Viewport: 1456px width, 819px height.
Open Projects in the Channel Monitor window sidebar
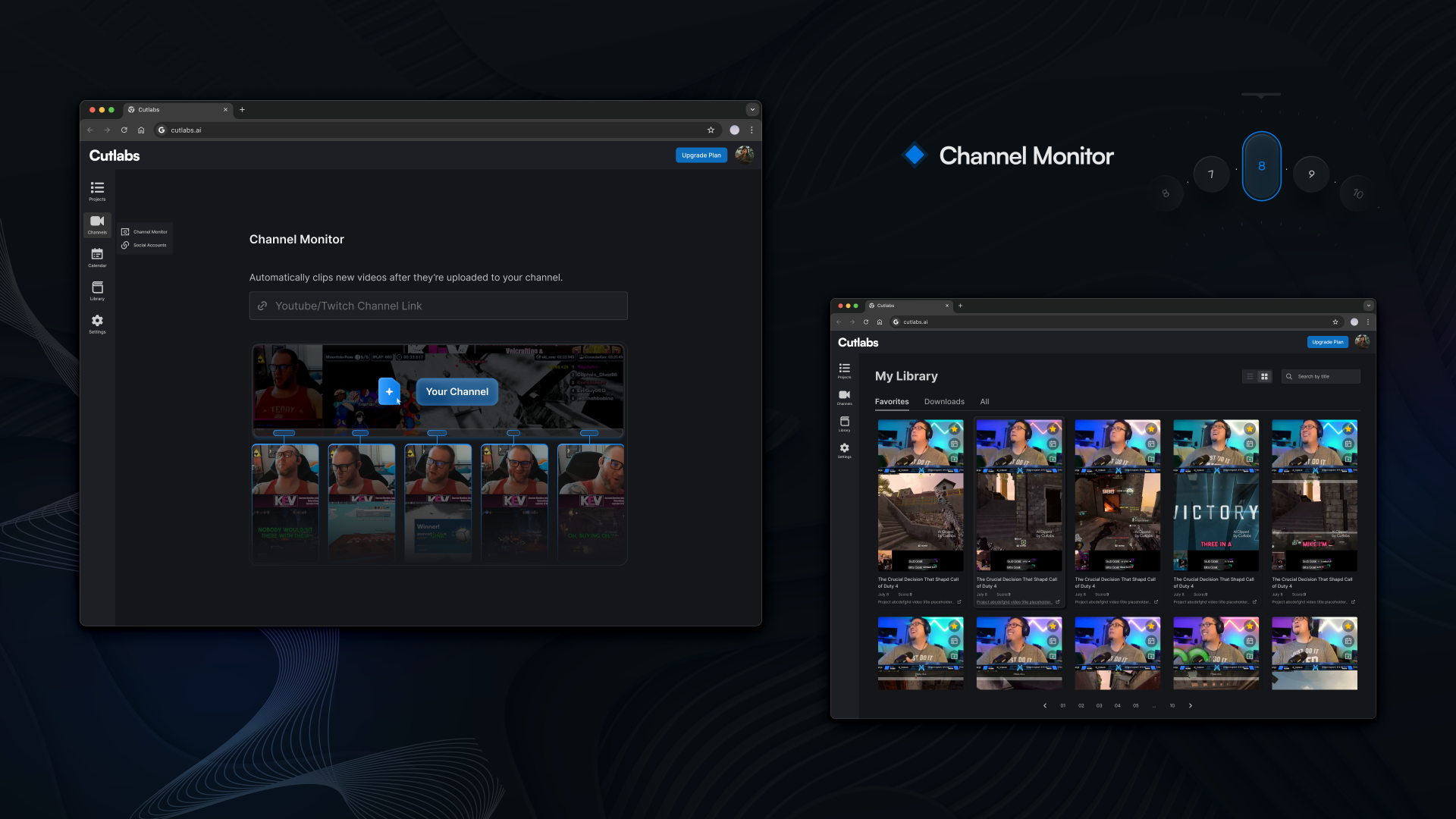pyautogui.click(x=97, y=190)
